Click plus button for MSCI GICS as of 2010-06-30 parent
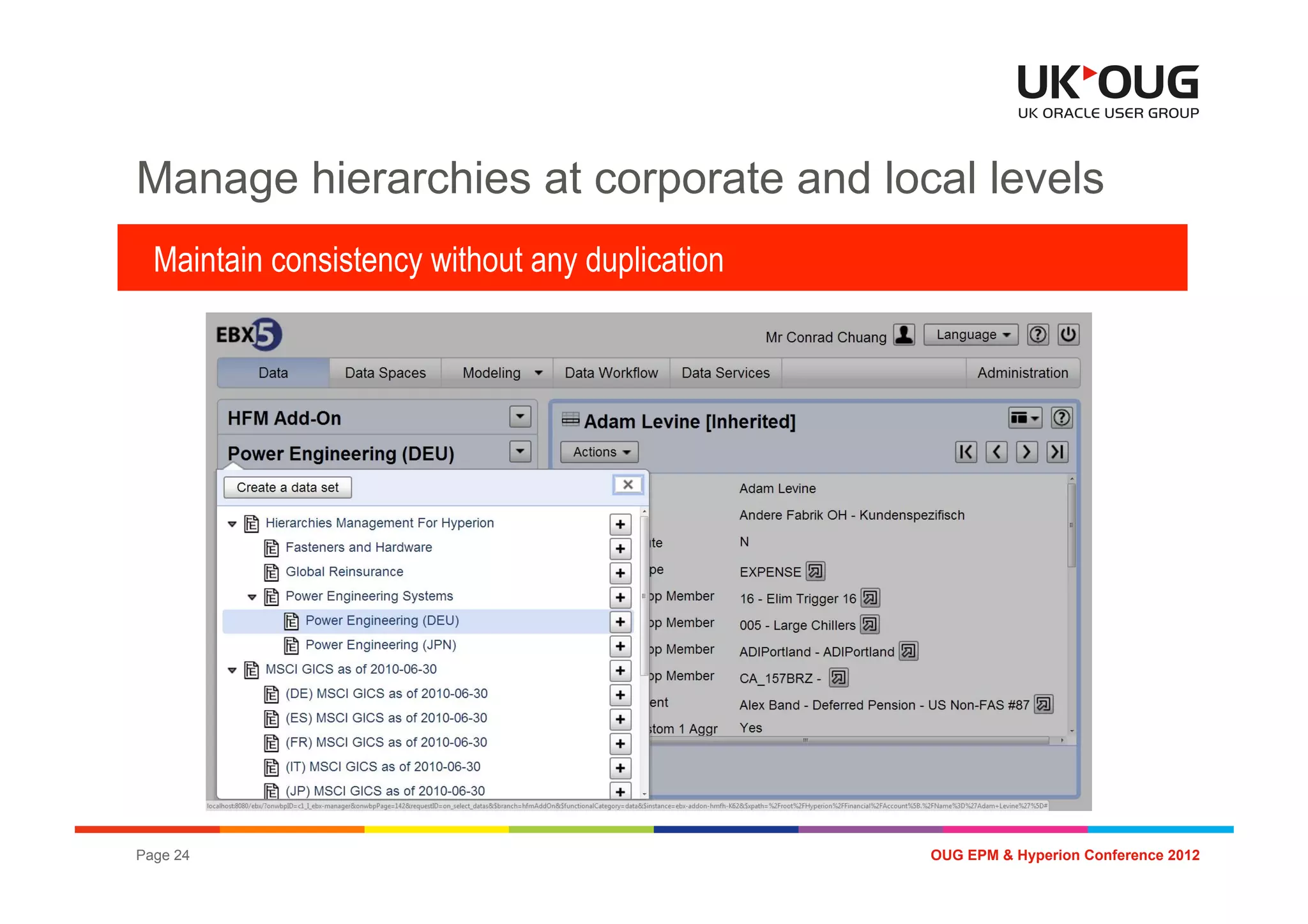This screenshot has width=1308, height=924. (620, 670)
